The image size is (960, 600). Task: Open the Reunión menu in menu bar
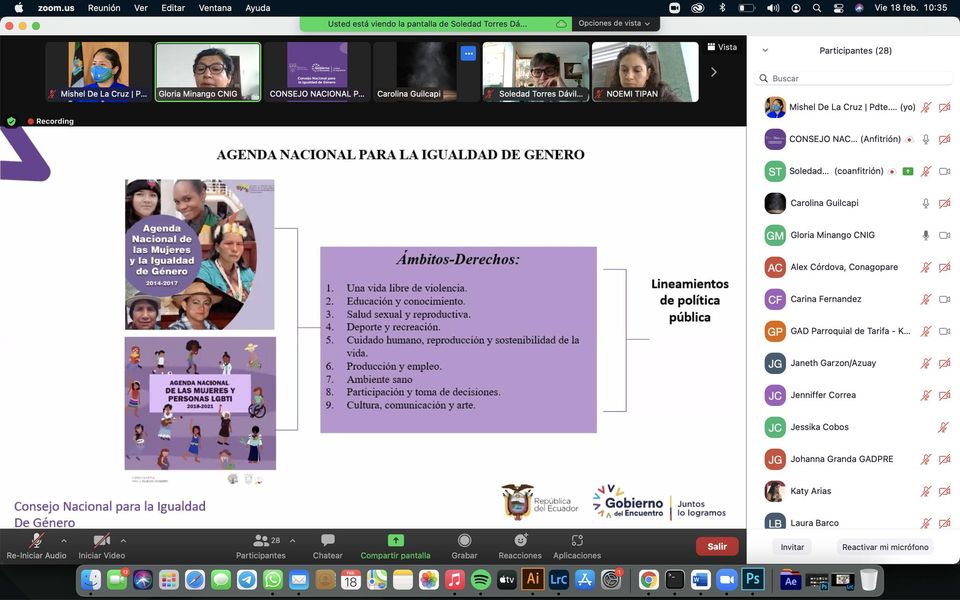pyautogui.click(x=104, y=8)
